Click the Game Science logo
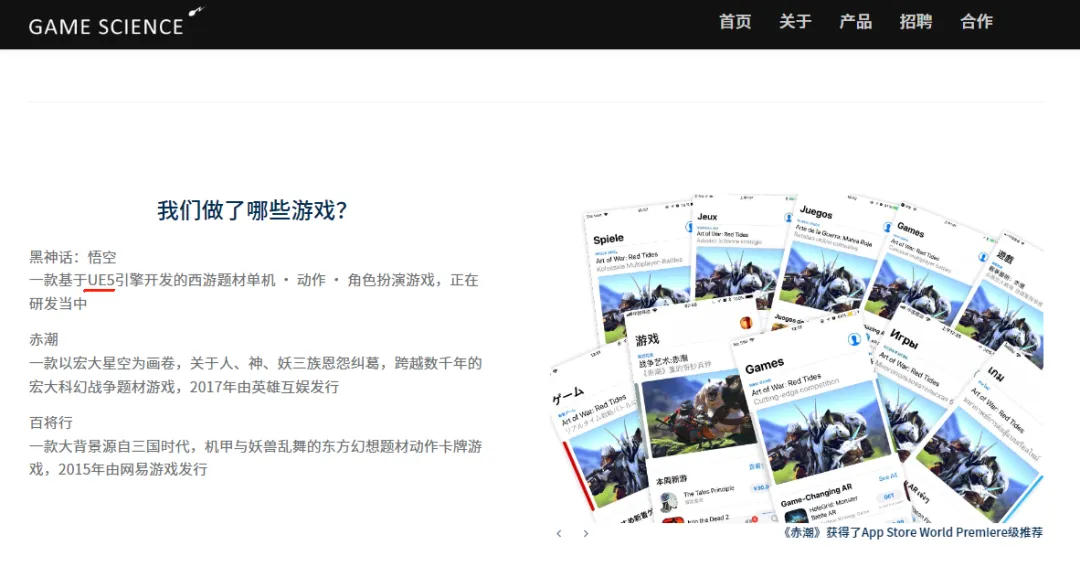This screenshot has width=1080, height=588. (116, 23)
